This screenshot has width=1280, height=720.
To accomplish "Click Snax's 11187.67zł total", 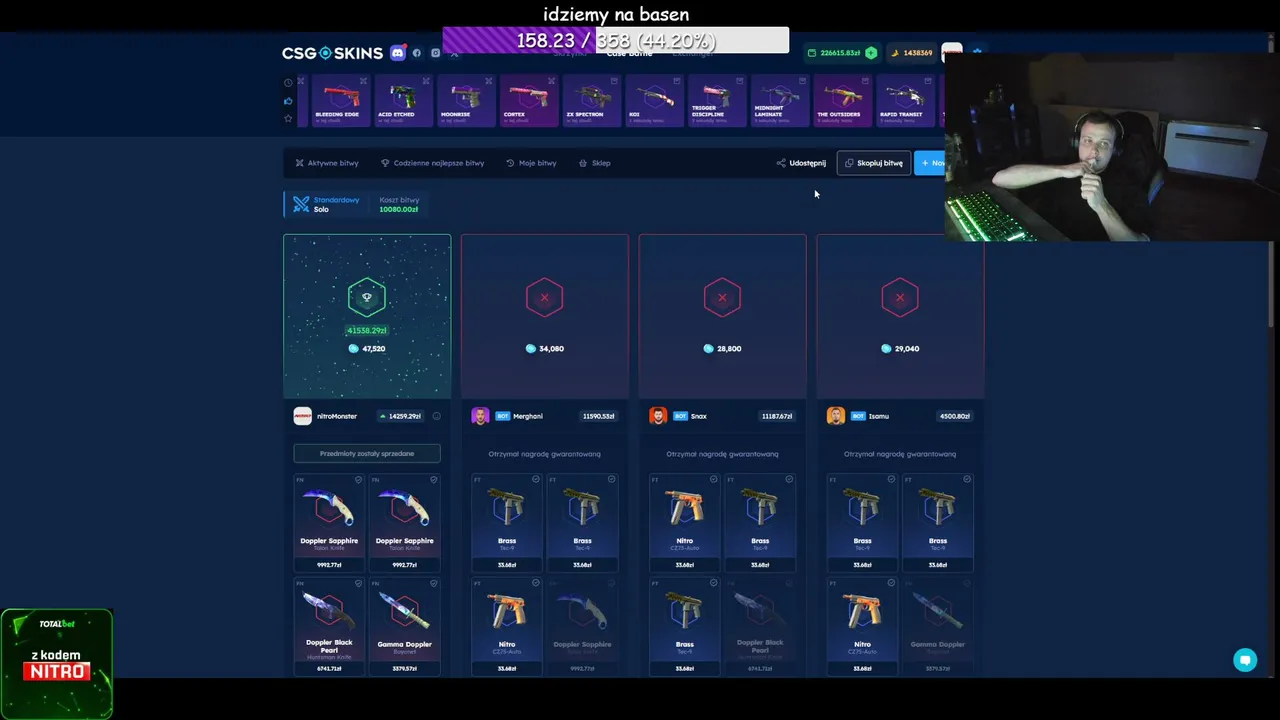I will (776, 416).
